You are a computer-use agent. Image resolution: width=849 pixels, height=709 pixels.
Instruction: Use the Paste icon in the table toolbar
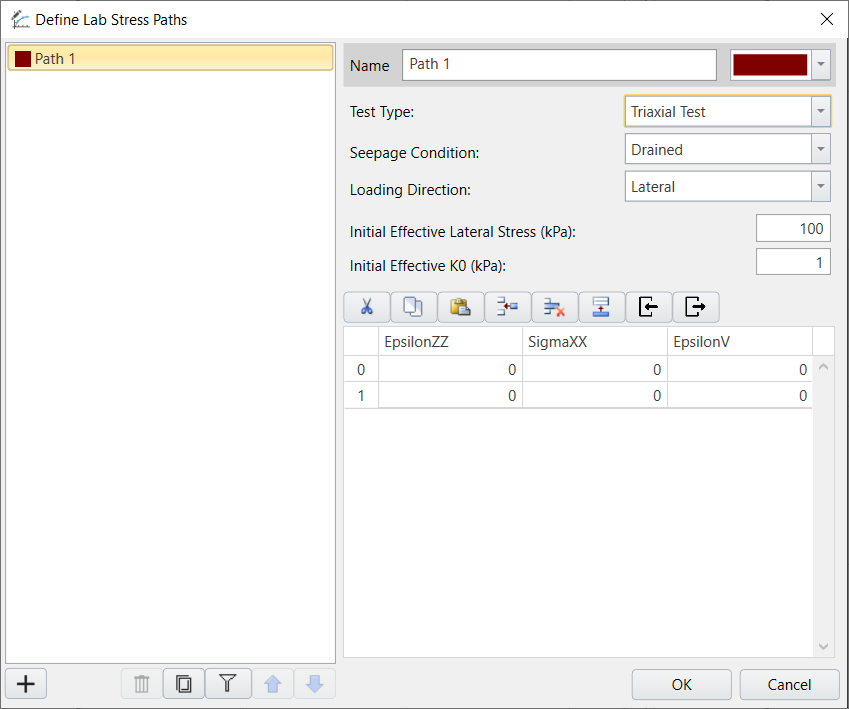click(460, 307)
